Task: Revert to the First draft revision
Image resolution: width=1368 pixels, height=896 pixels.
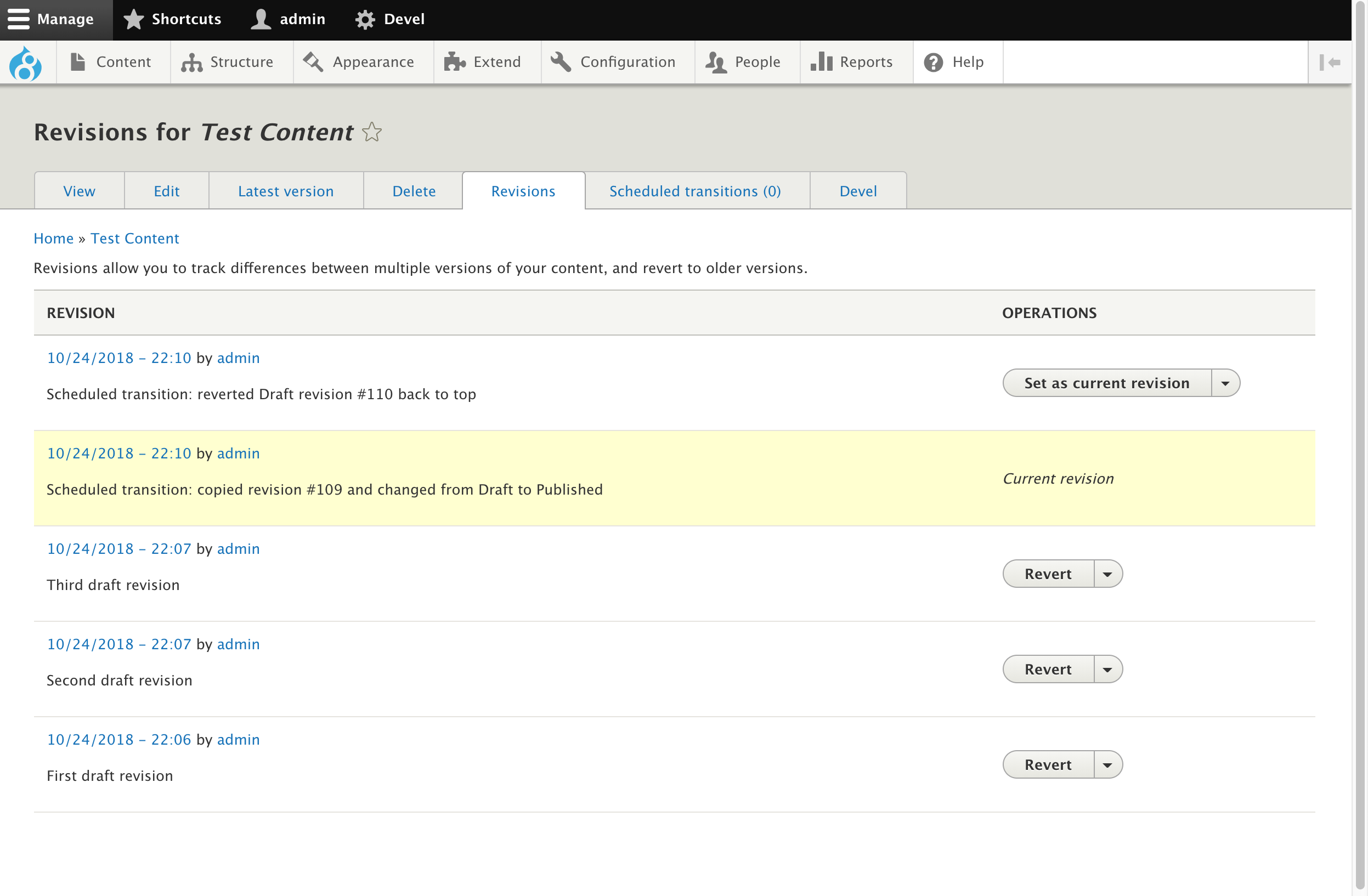Action: (1048, 765)
